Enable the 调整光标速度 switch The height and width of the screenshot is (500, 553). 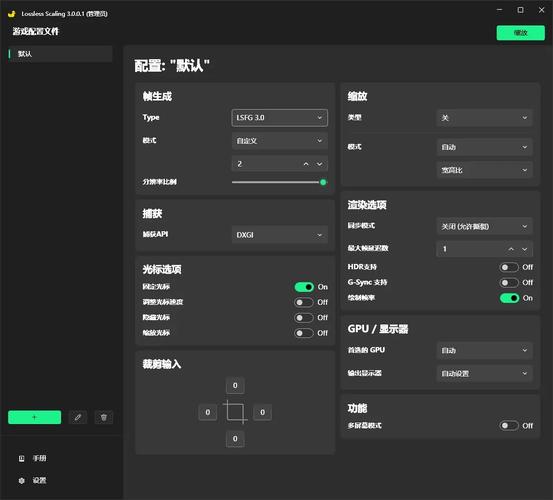[x=304, y=302]
